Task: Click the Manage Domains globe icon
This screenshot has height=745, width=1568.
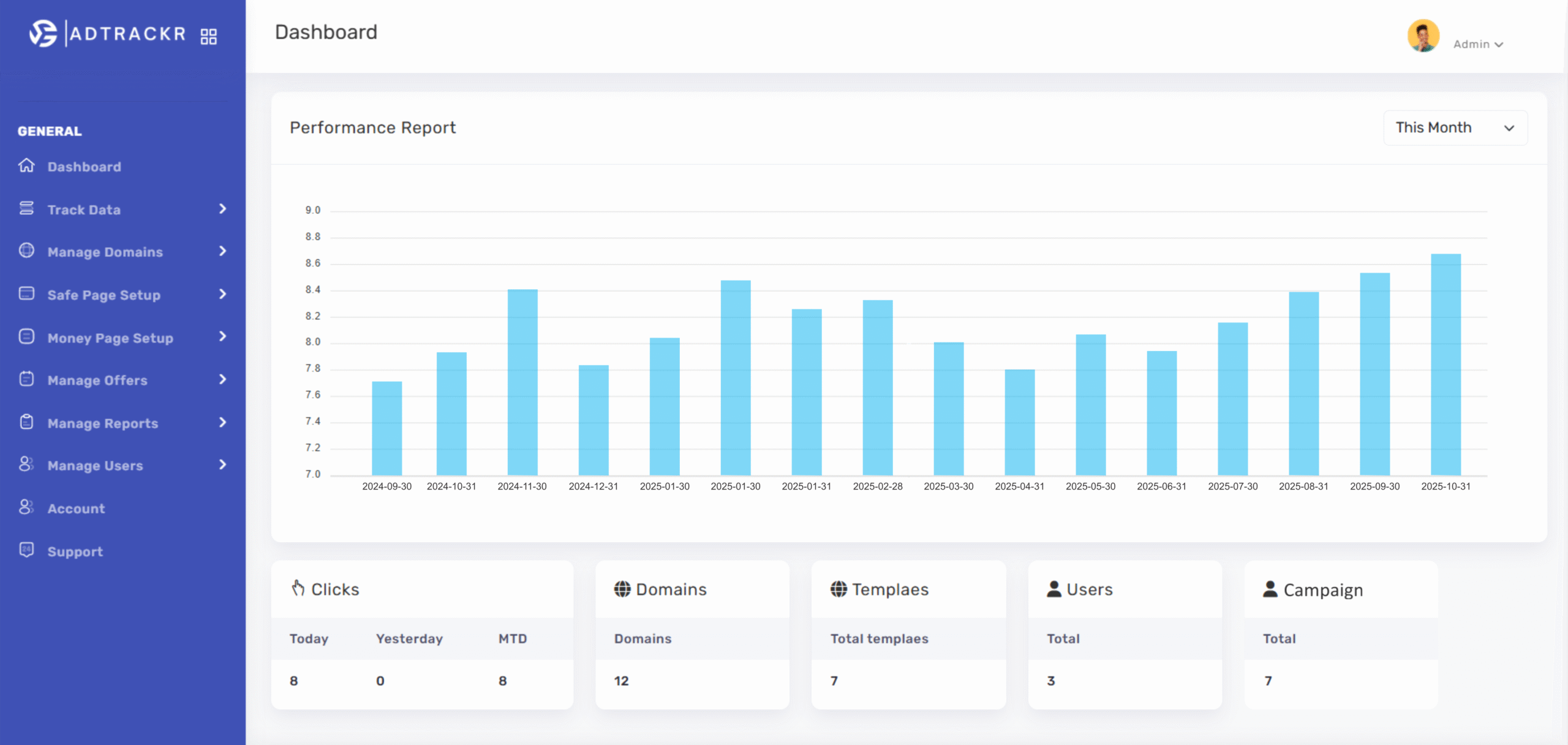Action: point(26,251)
